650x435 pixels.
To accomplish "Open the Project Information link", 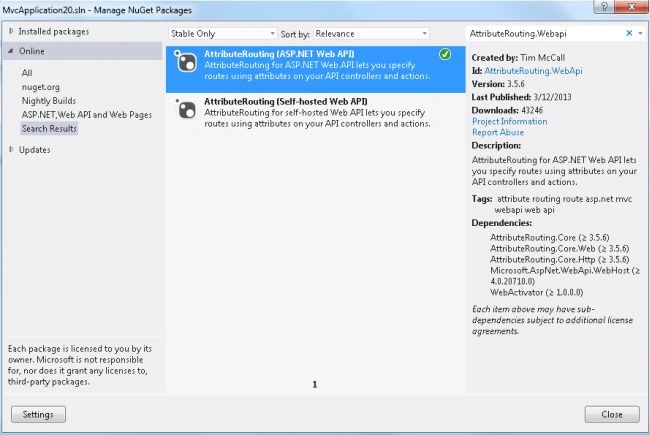I will point(509,122).
